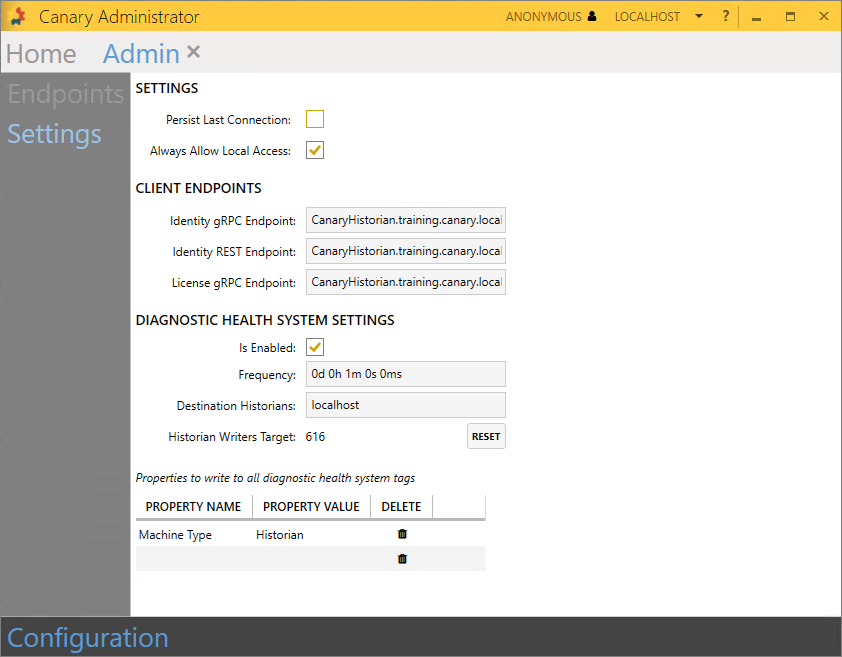Open the help question mark icon
The width and height of the screenshot is (842, 657).
[x=726, y=17]
